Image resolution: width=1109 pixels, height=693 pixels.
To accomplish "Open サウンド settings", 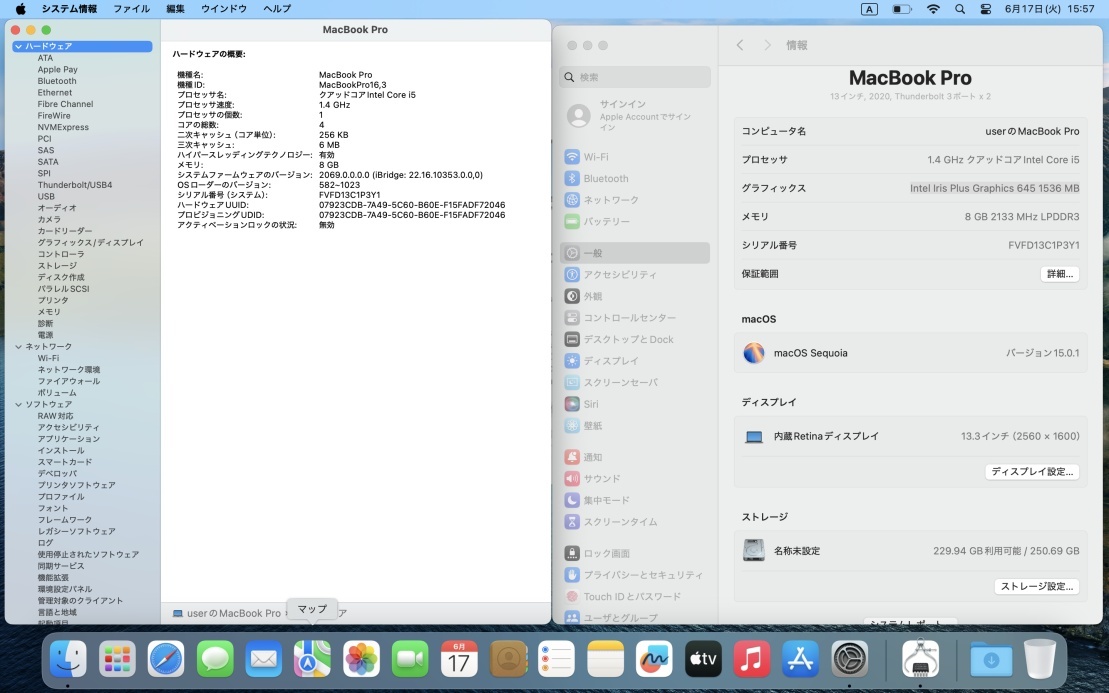I will [634, 479].
